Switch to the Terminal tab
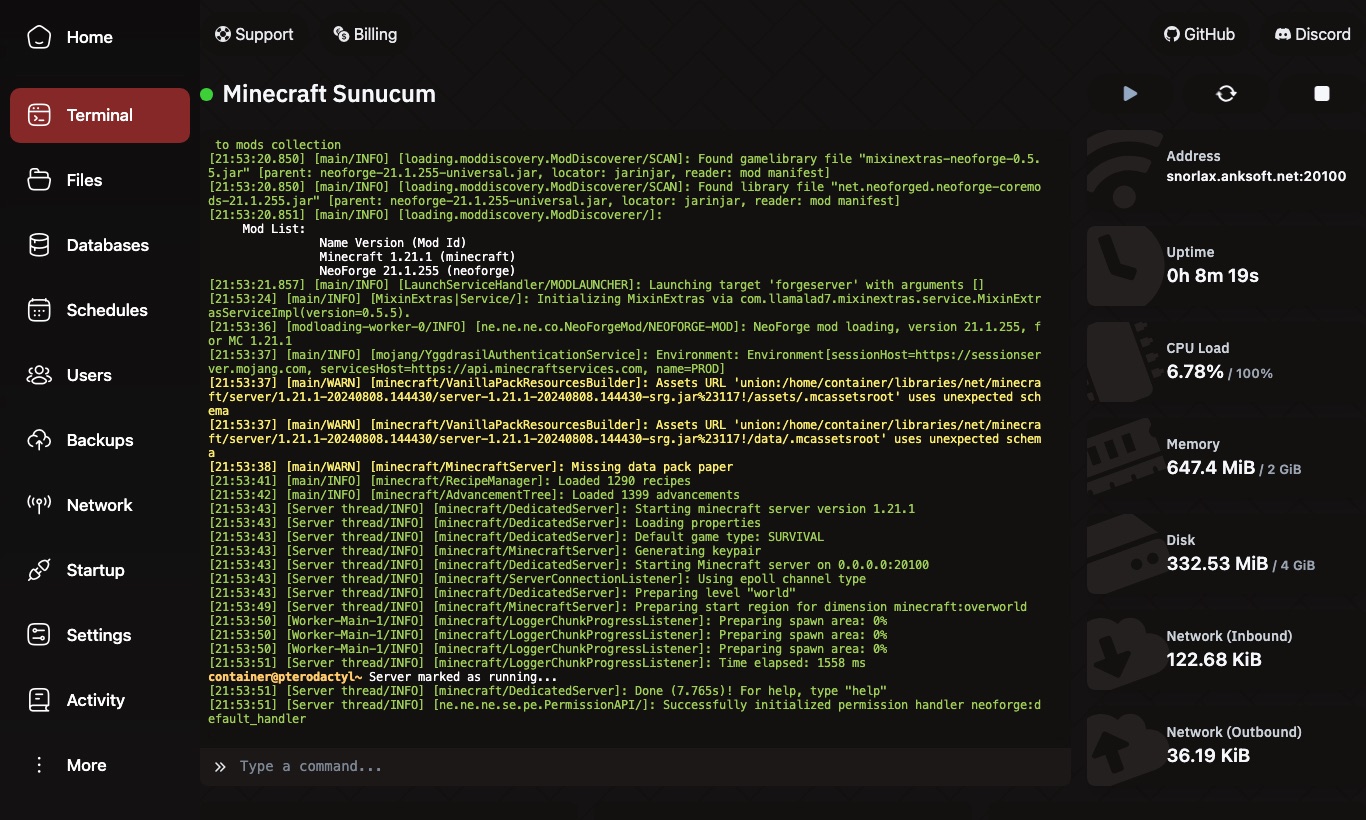1366x820 pixels. (100, 115)
